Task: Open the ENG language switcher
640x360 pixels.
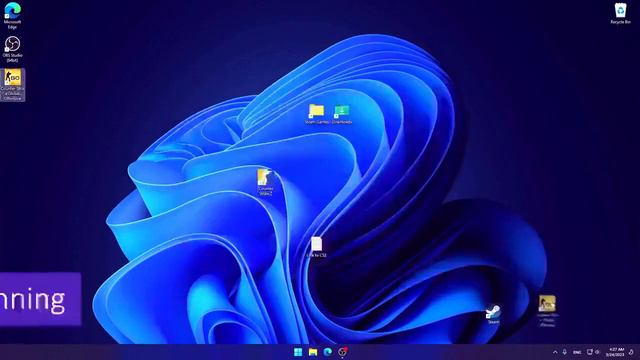Action: tap(577, 352)
